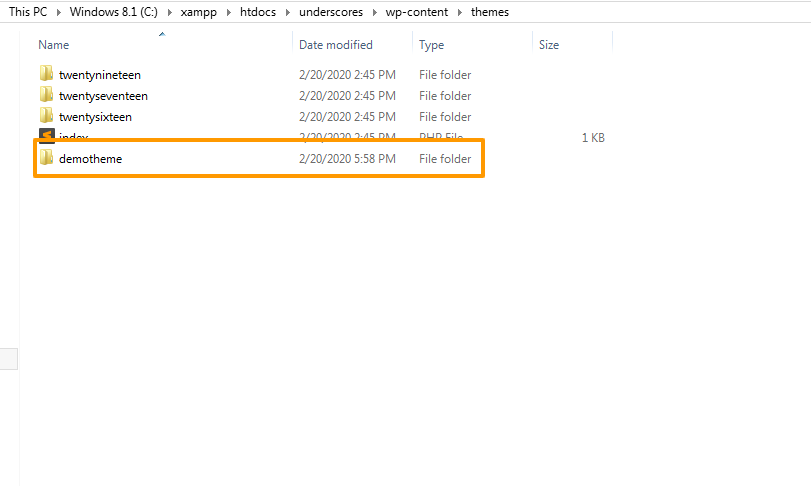Click twentynineteen date modified cell
Viewport: 811px width, 486px height.
pyautogui.click(x=347, y=75)
